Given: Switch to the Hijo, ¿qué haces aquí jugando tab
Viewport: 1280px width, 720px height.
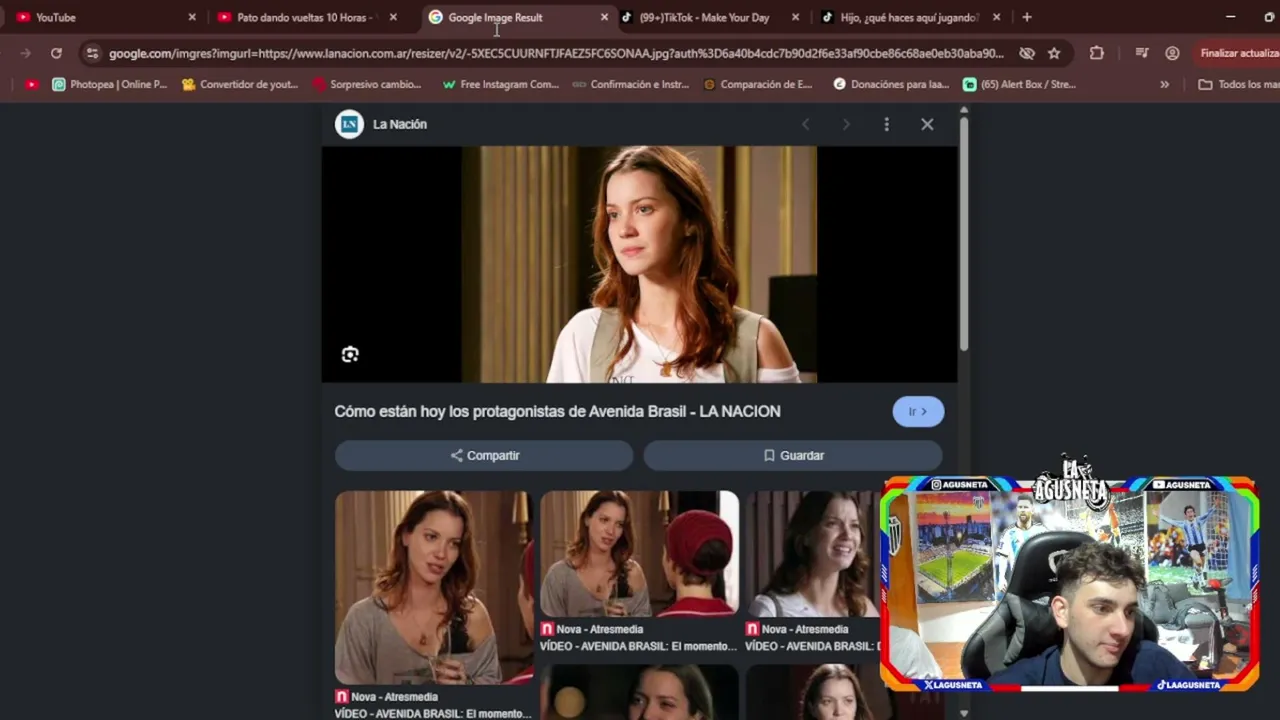Looking at the screenshot, I should click(909, 17).
